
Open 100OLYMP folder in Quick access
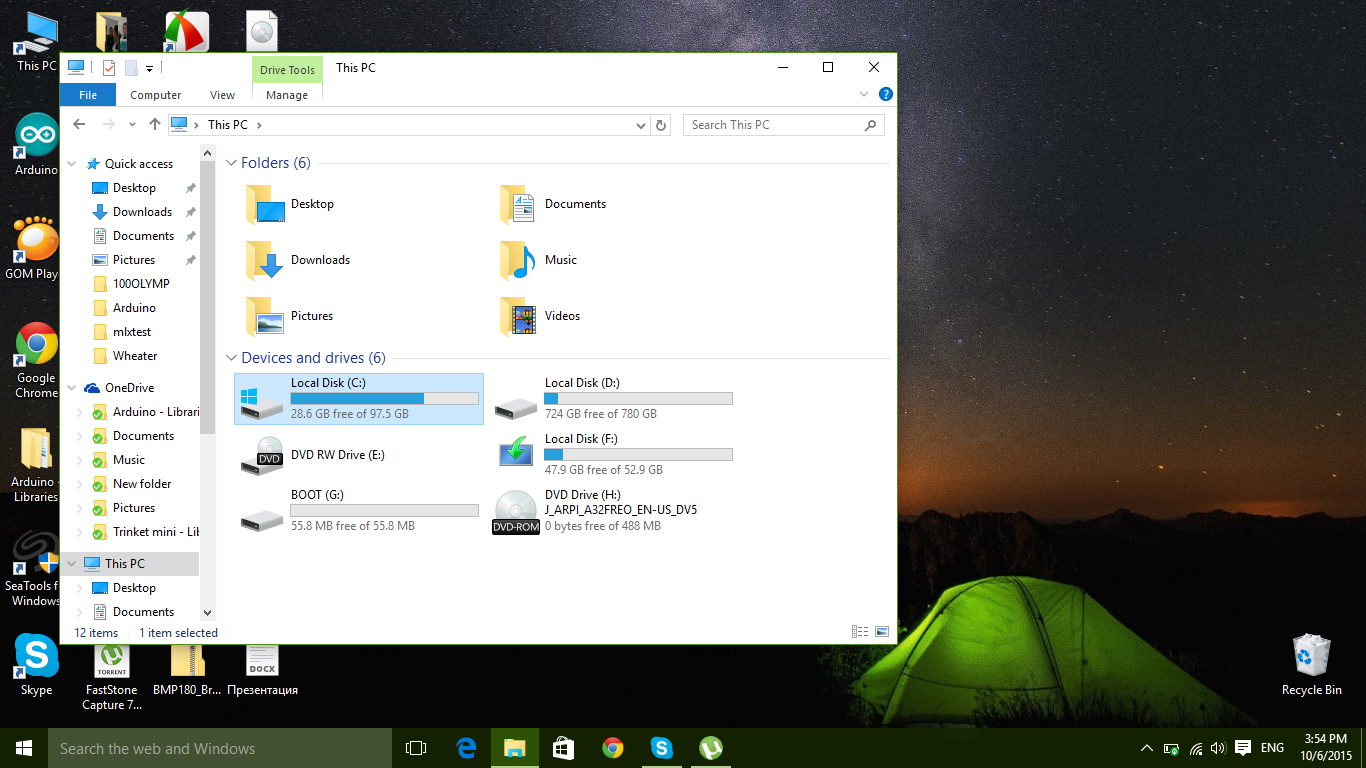(x=133, y=284)
